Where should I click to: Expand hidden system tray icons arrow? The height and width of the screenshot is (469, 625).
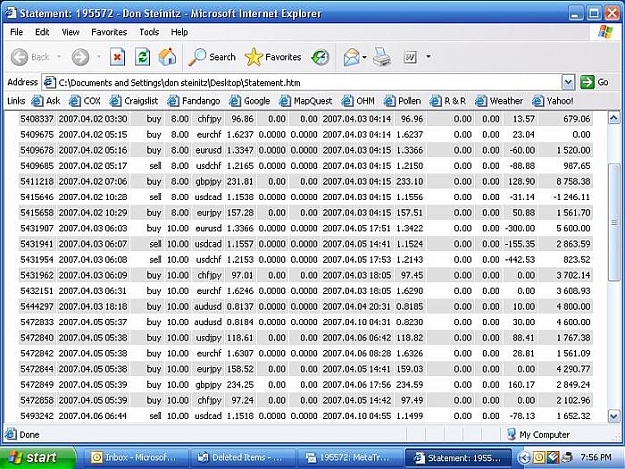coord(523,458)
